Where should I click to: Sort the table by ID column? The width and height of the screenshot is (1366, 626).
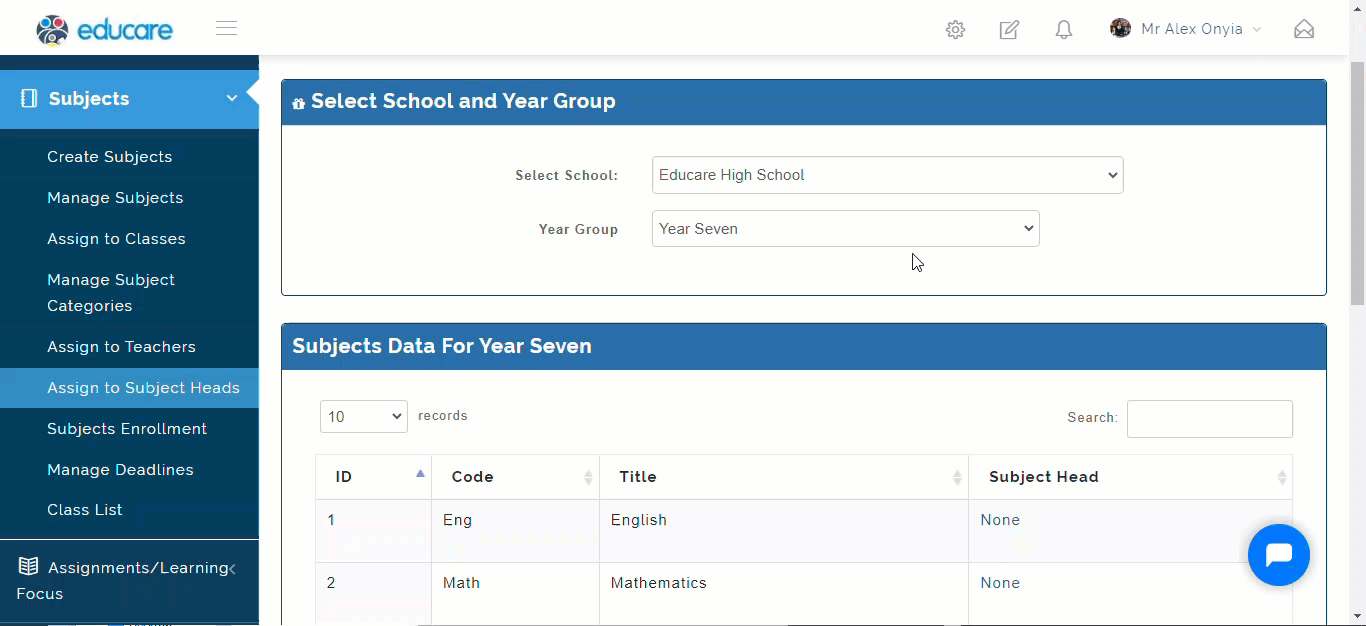point(373,477)
